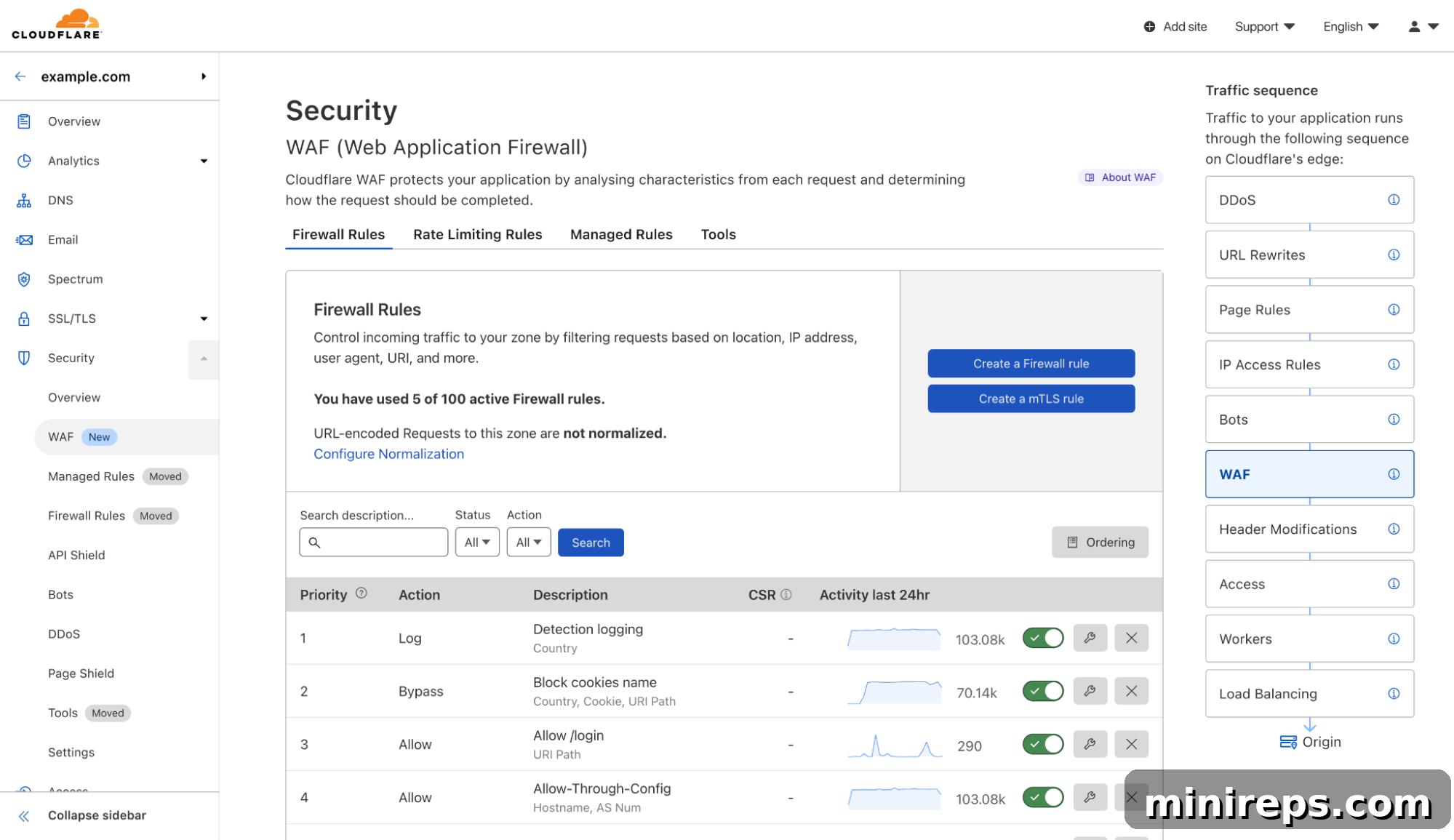Open the user account dropdown

pos(1423,27)
